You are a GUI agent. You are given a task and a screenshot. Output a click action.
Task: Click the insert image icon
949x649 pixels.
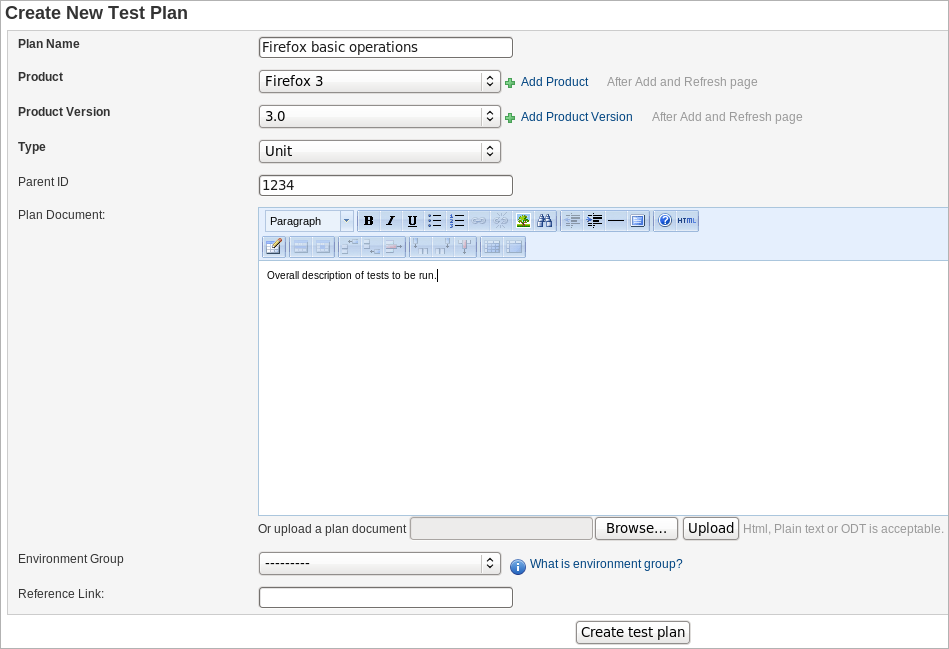523,221
